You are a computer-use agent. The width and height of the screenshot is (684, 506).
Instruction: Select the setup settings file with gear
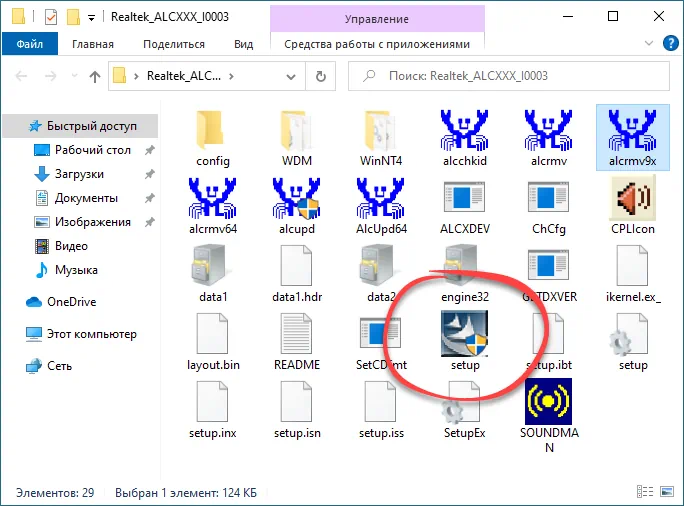[x=633, y=342]
